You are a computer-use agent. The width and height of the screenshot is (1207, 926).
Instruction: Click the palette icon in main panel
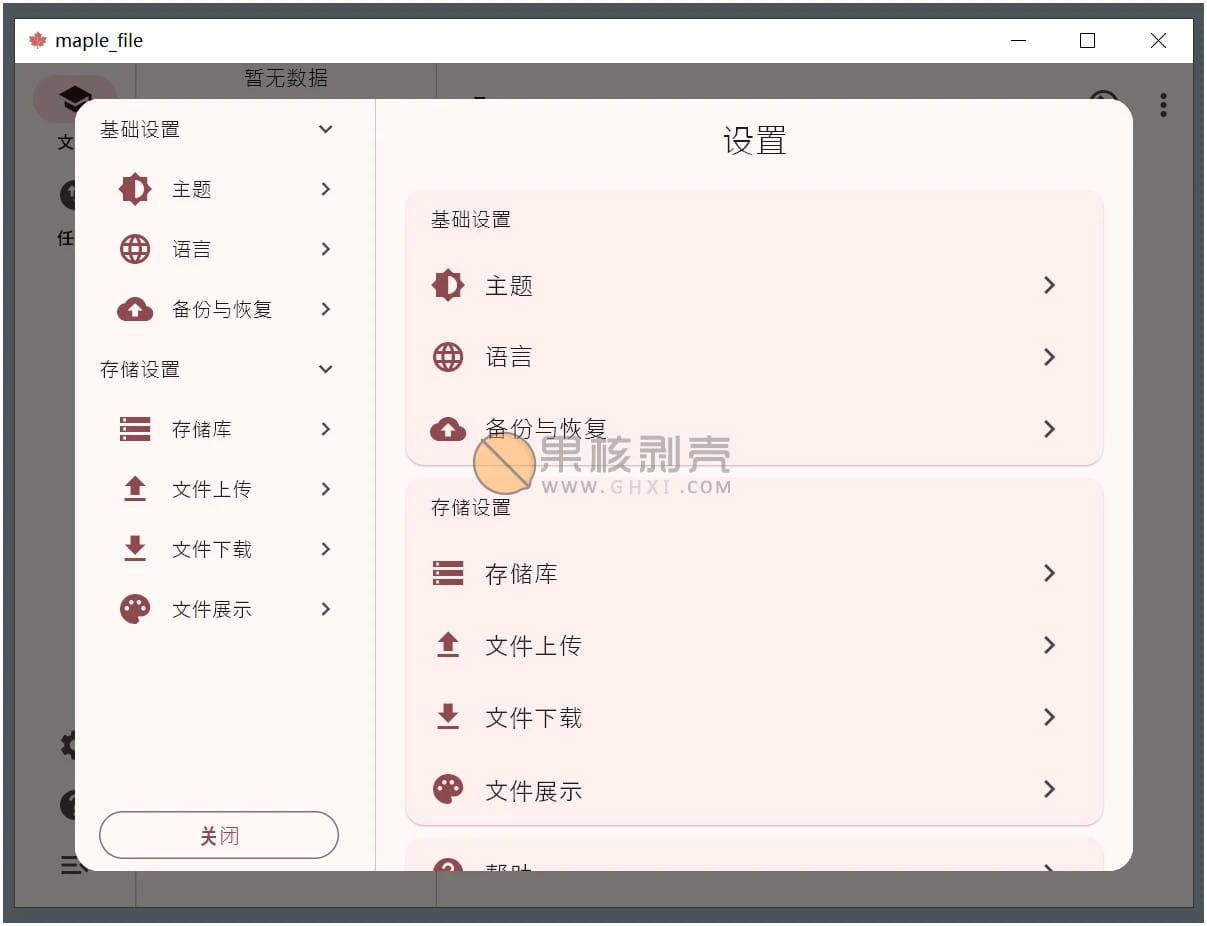click(x=448, y=789)
